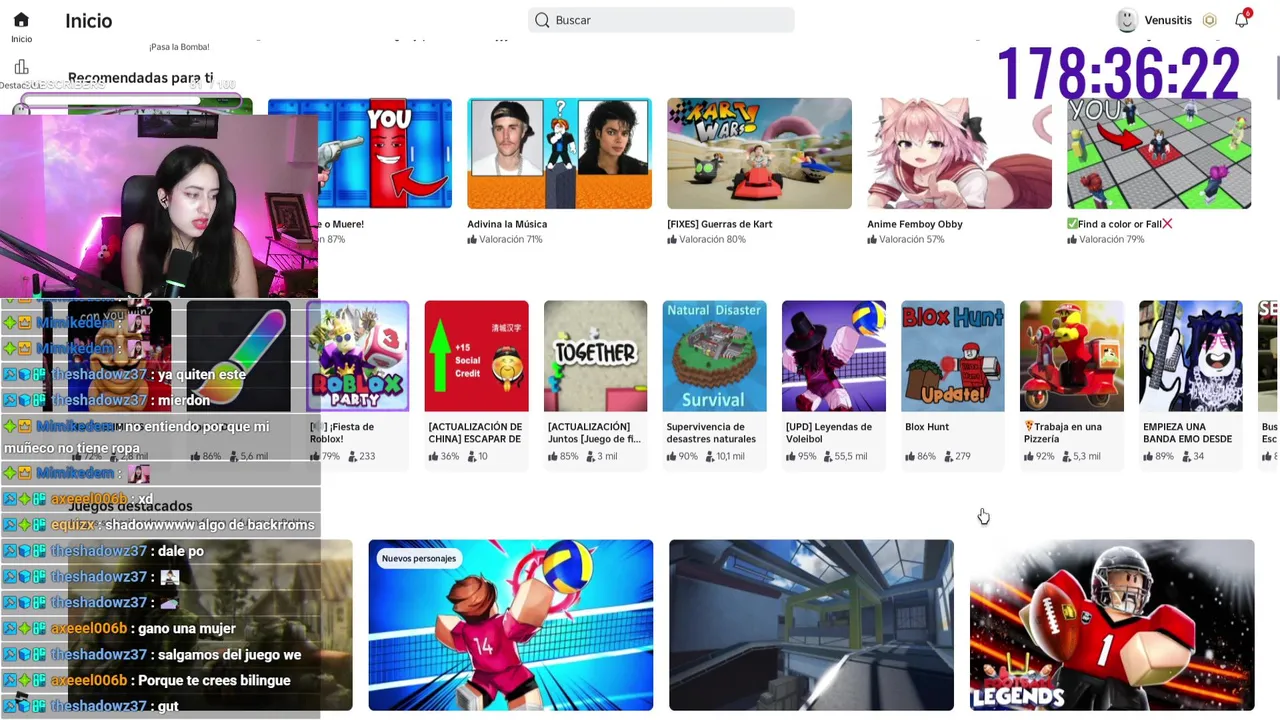
Task: Open the Venusitis avatar picture
Action: point(1127,20)
